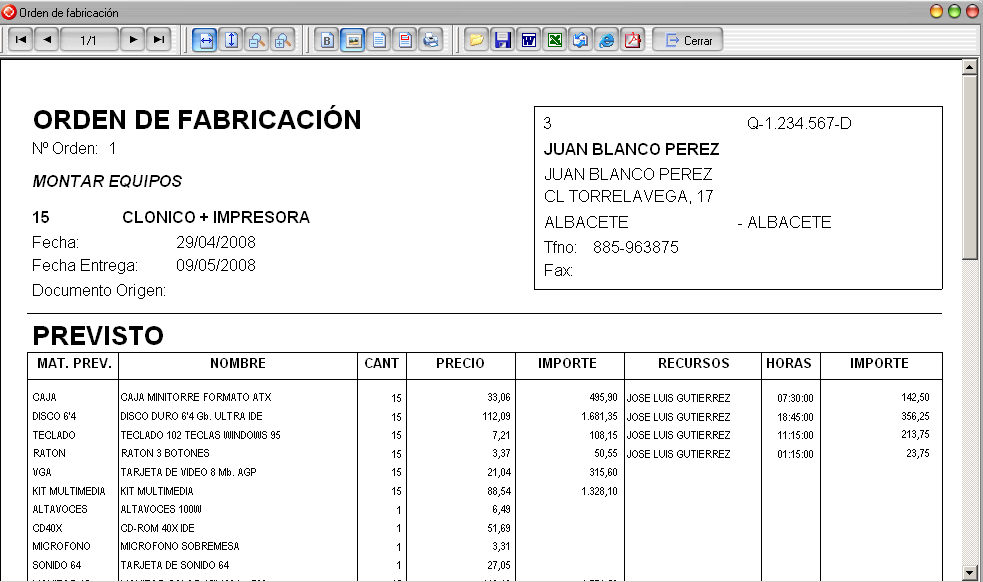Click the Cerrar button

(x=688, y=41)
